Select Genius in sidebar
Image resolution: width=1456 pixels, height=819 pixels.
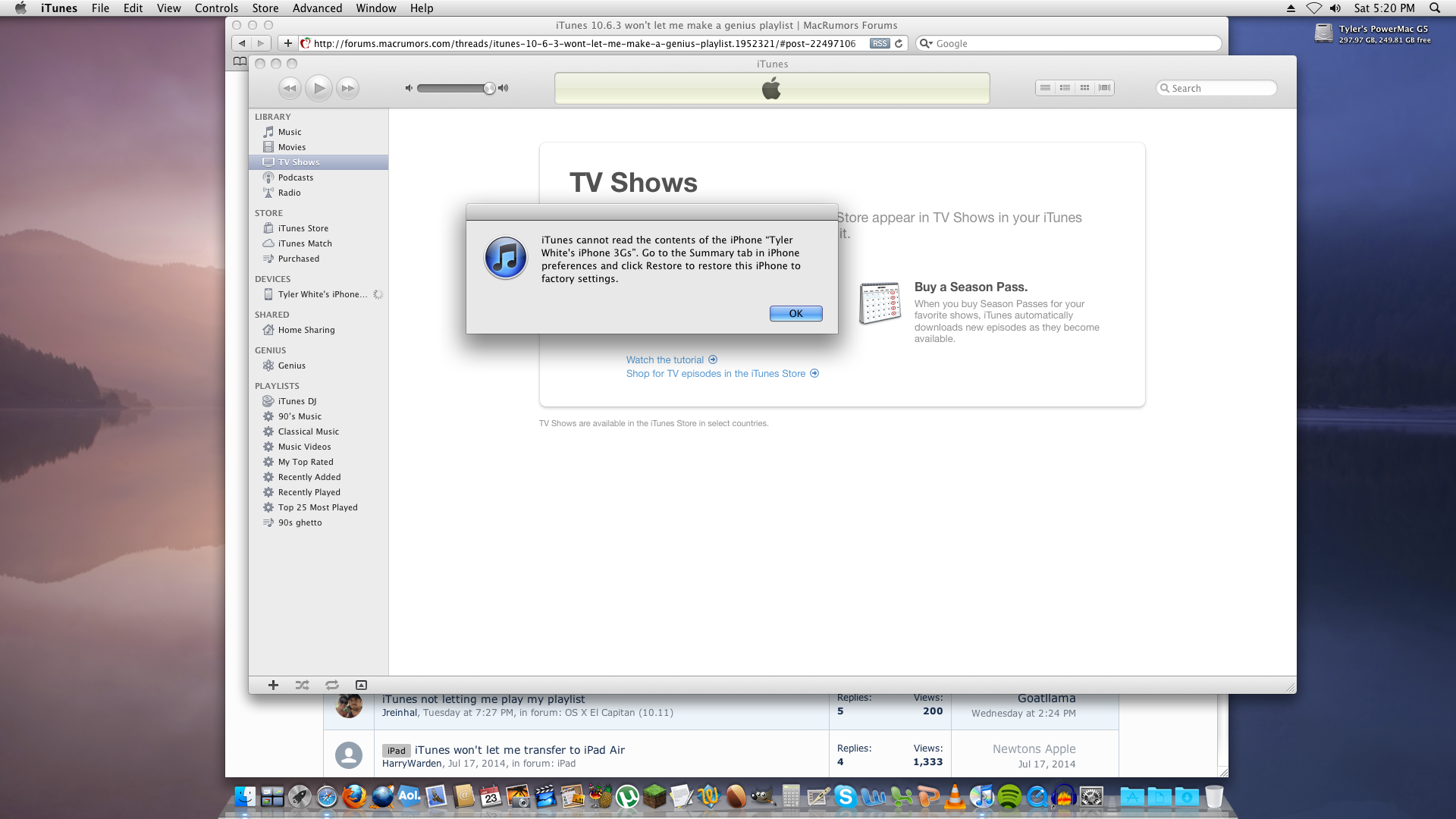click(x=291, y=366)
